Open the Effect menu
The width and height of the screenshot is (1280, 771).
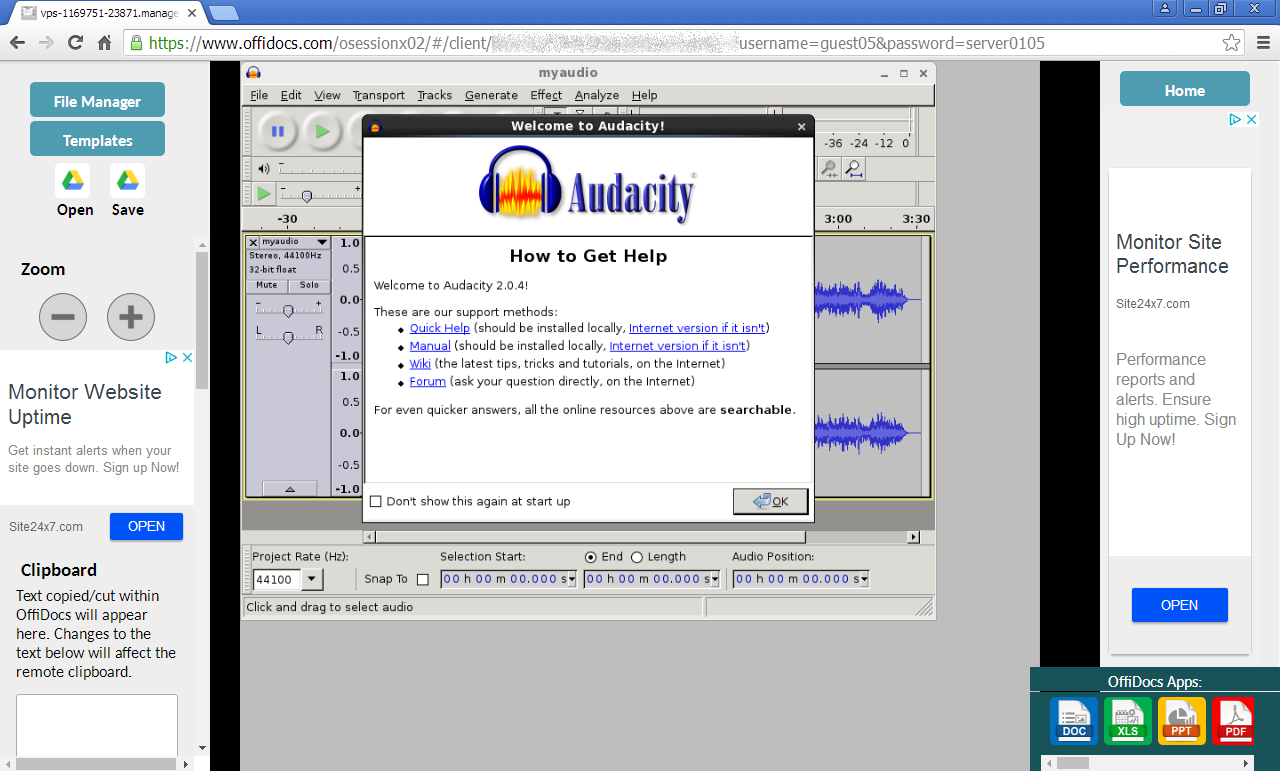coord(546,95)
